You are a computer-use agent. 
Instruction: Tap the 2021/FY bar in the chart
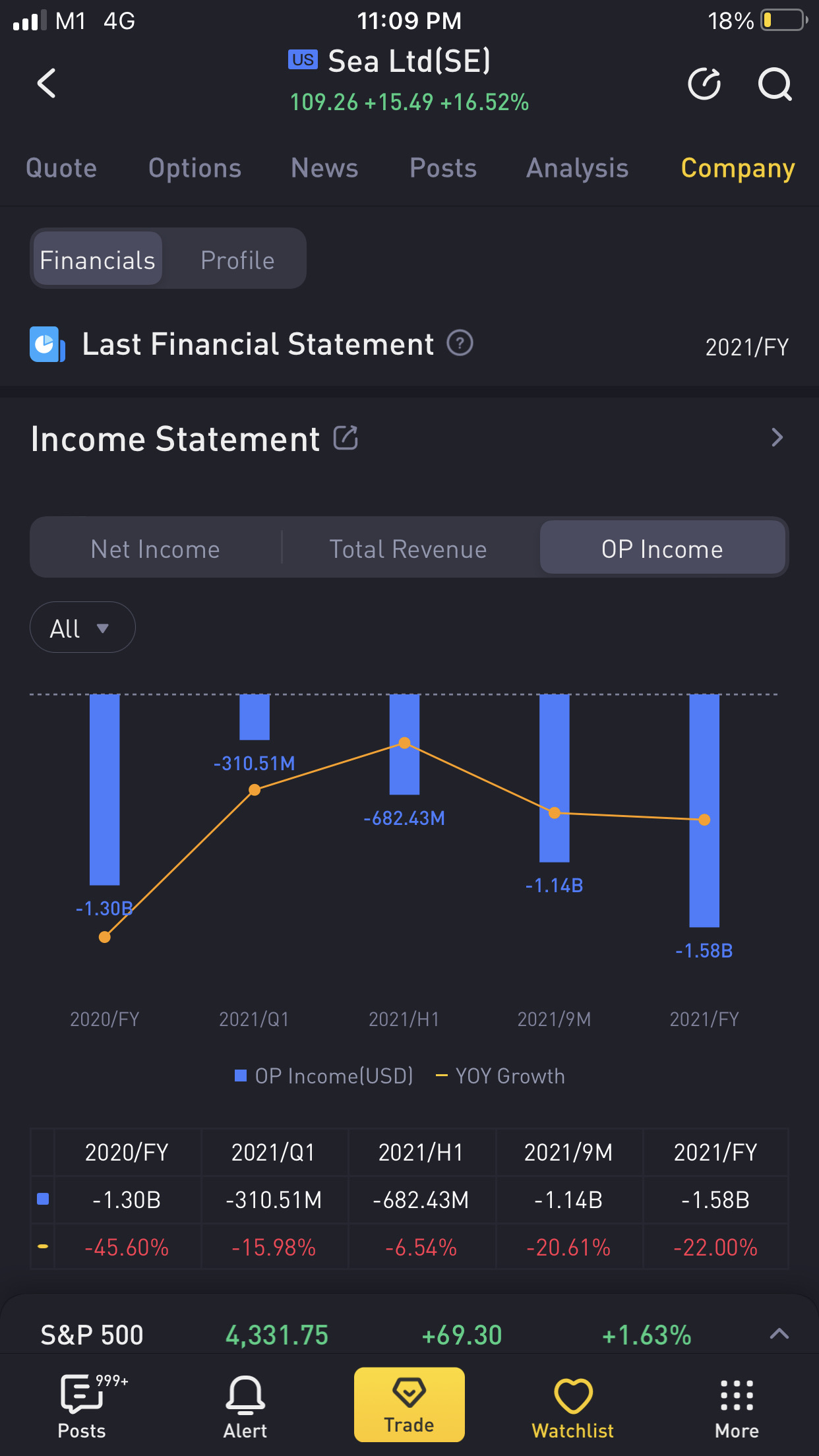tap(704, 810)
